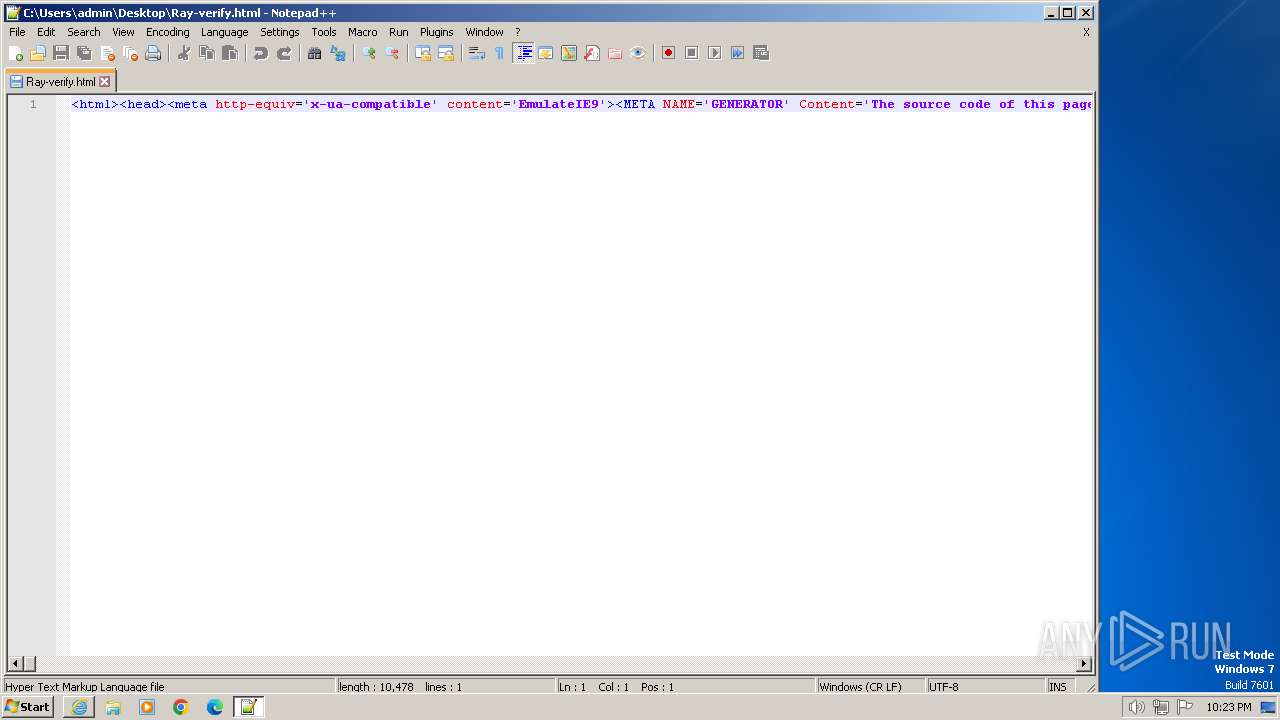Open the File menu
Image resolution: width=1280 pixels, height=720 pixels.
[x=17, y=32]
